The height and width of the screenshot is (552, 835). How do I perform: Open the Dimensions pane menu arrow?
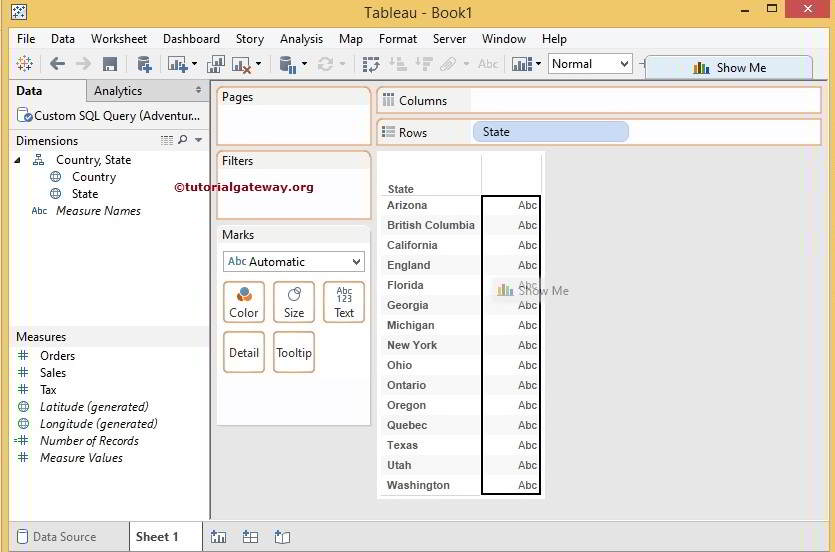click(x=199, y=140)
